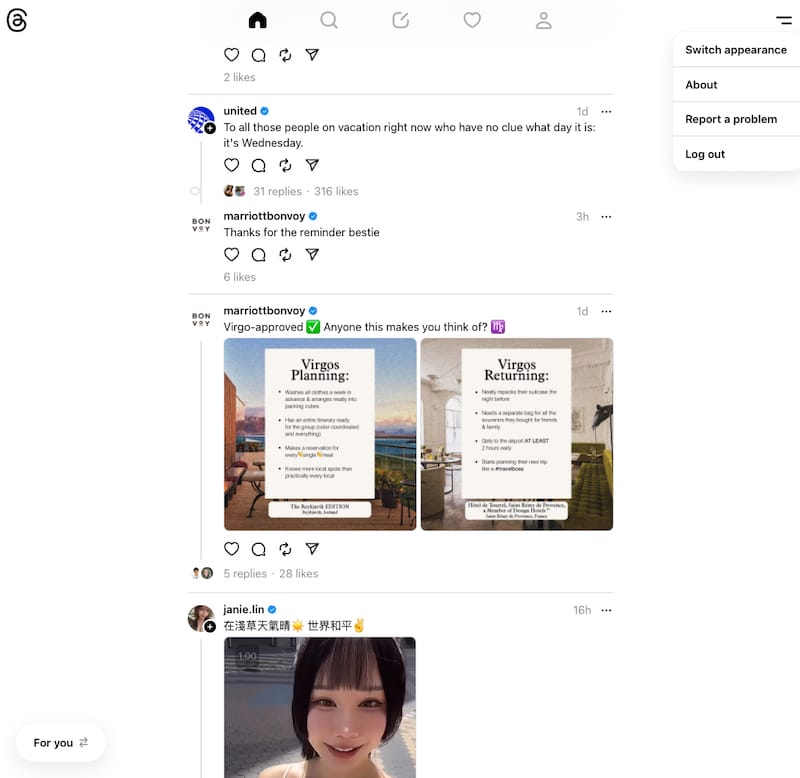Open janie.lin profile username
This screenshot has width=800, height=778.
tap(244, 609)
